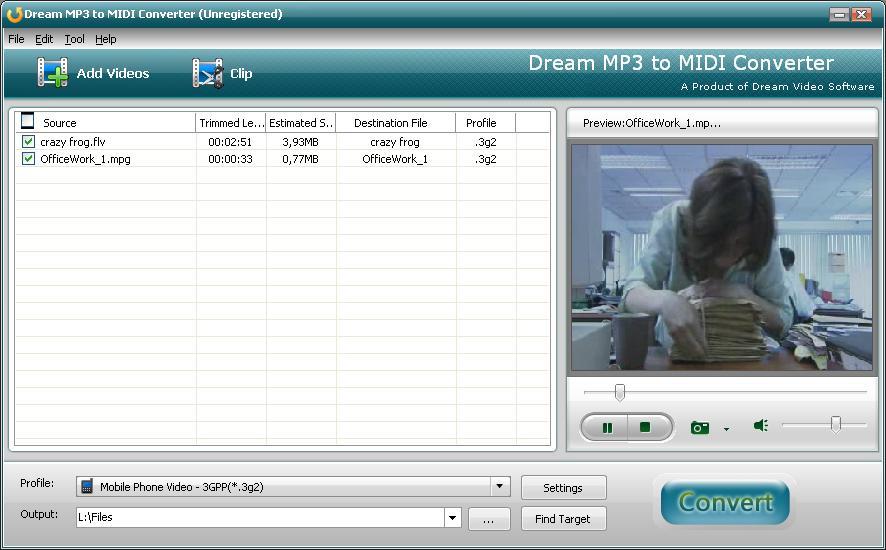Click the mobile phone icon in the Profile box
The width and height of the screenshot is (886, 550).
86,486
